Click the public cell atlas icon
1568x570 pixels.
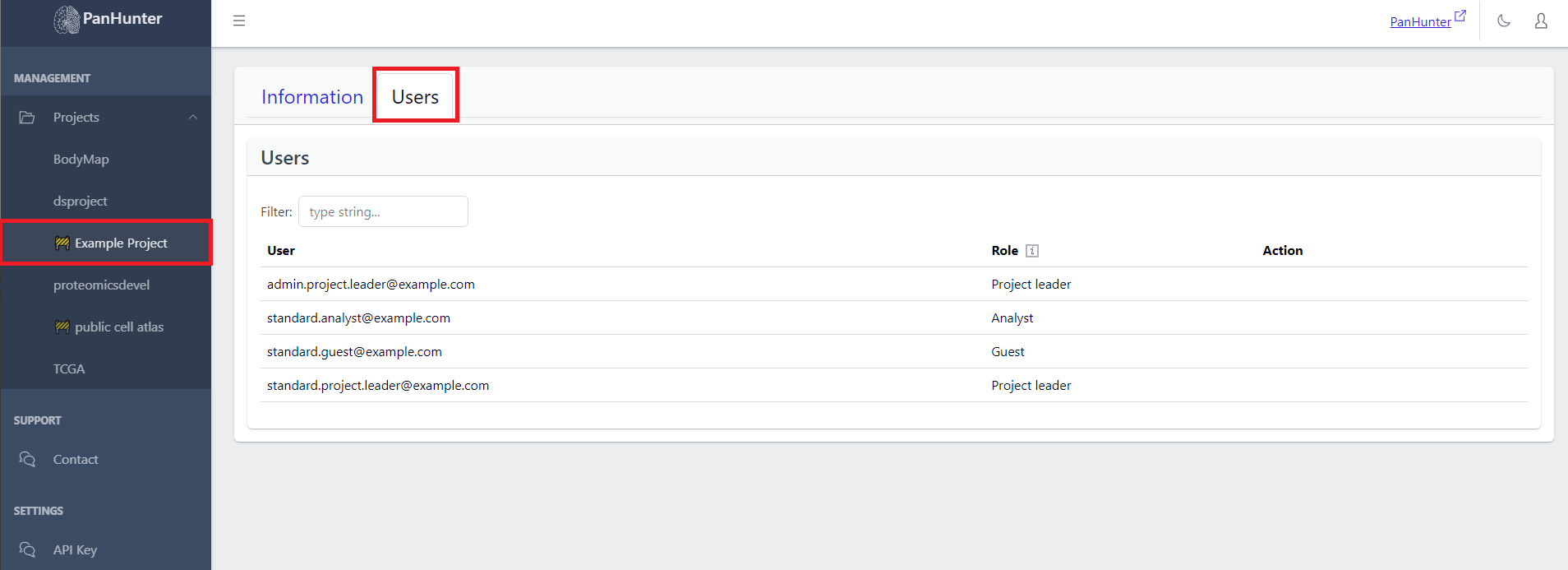point(62,327)
